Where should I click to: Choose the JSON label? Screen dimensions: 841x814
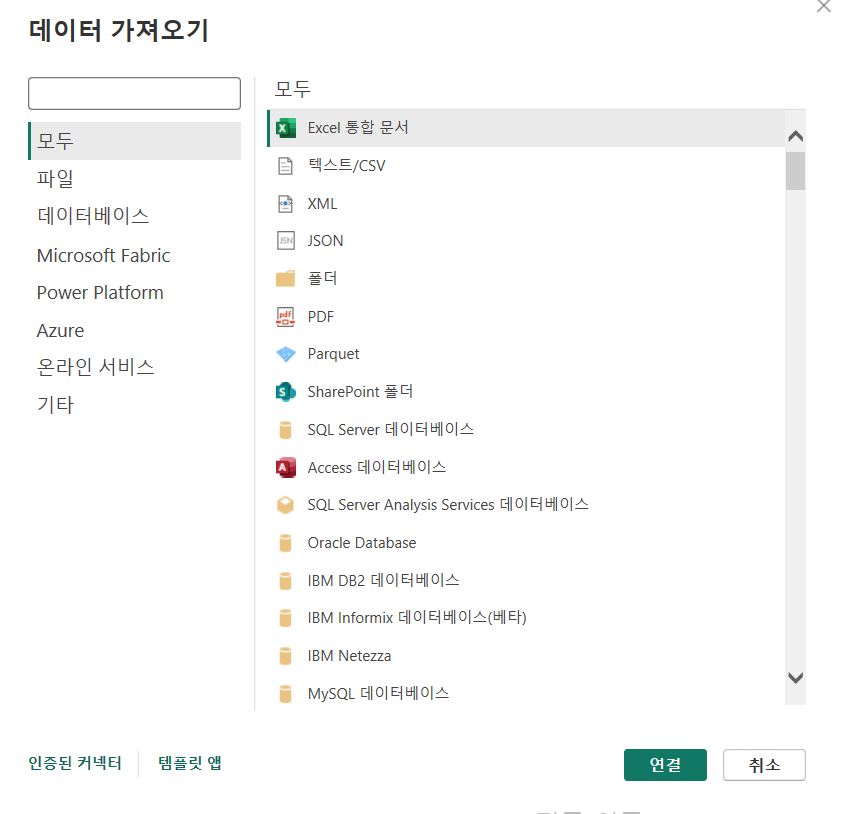click(x=325, y=241)
